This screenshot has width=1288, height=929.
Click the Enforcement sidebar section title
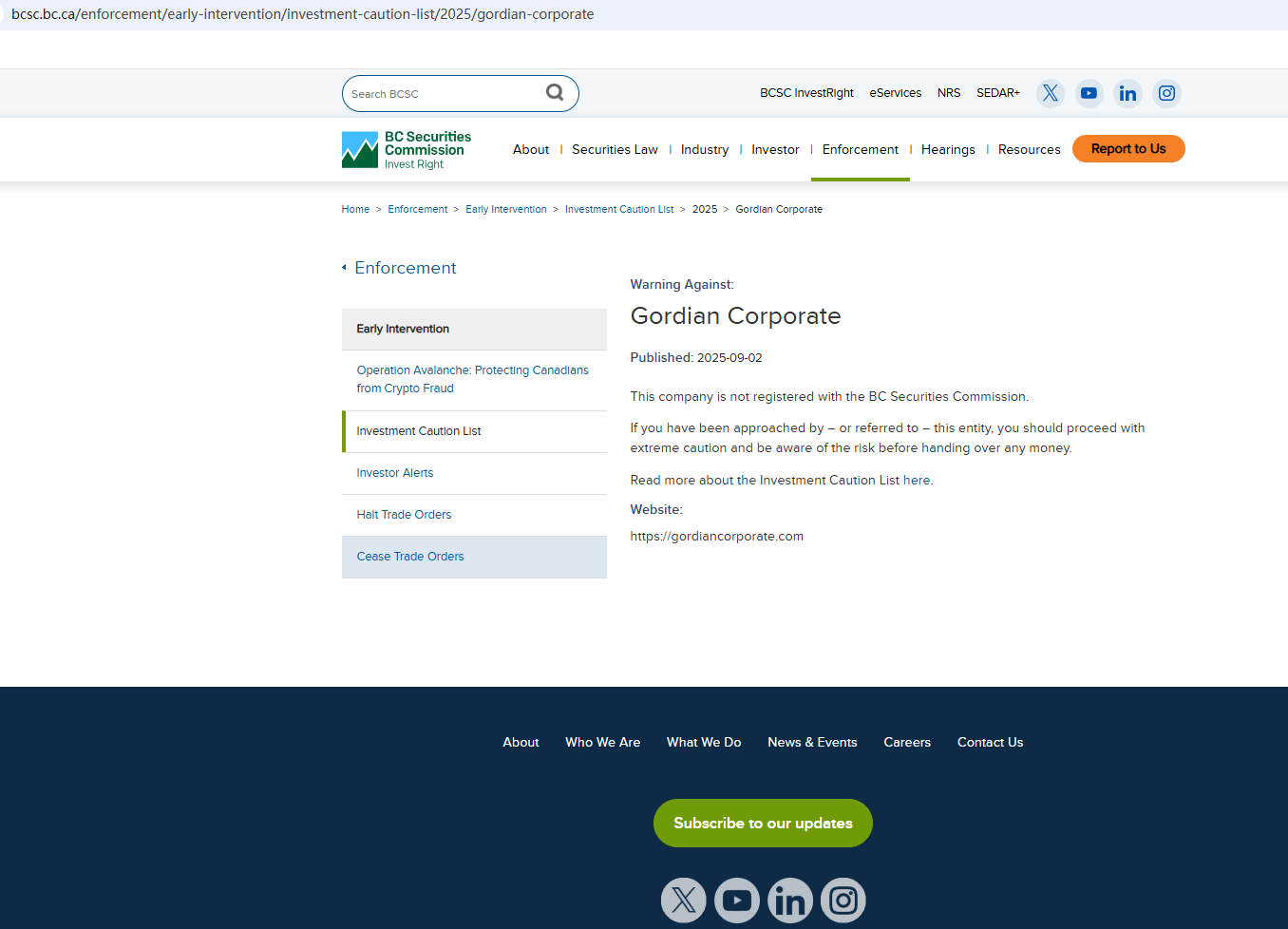406,268
